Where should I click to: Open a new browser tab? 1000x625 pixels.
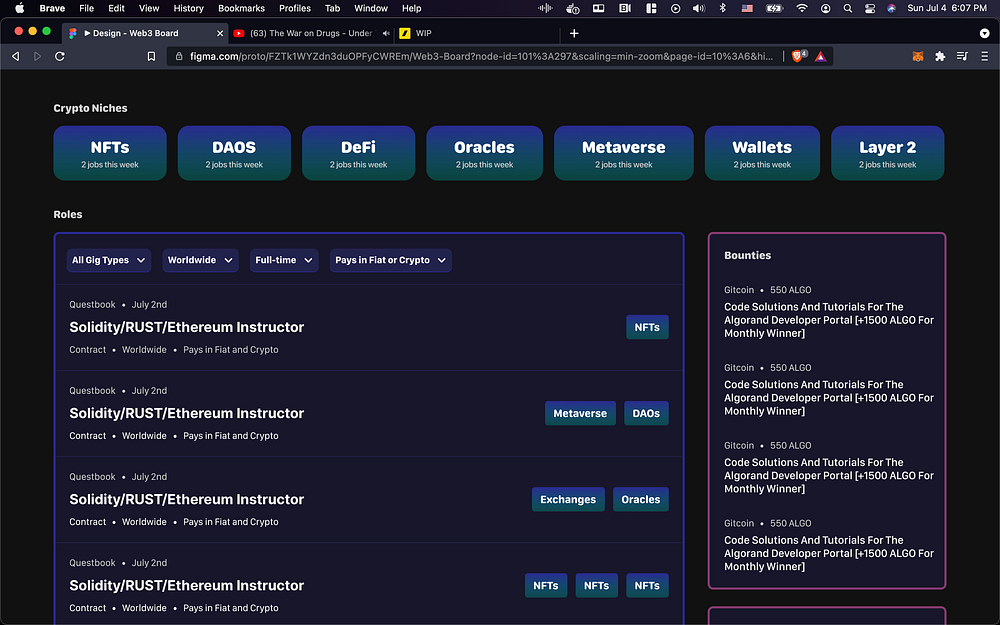[574, 33]
